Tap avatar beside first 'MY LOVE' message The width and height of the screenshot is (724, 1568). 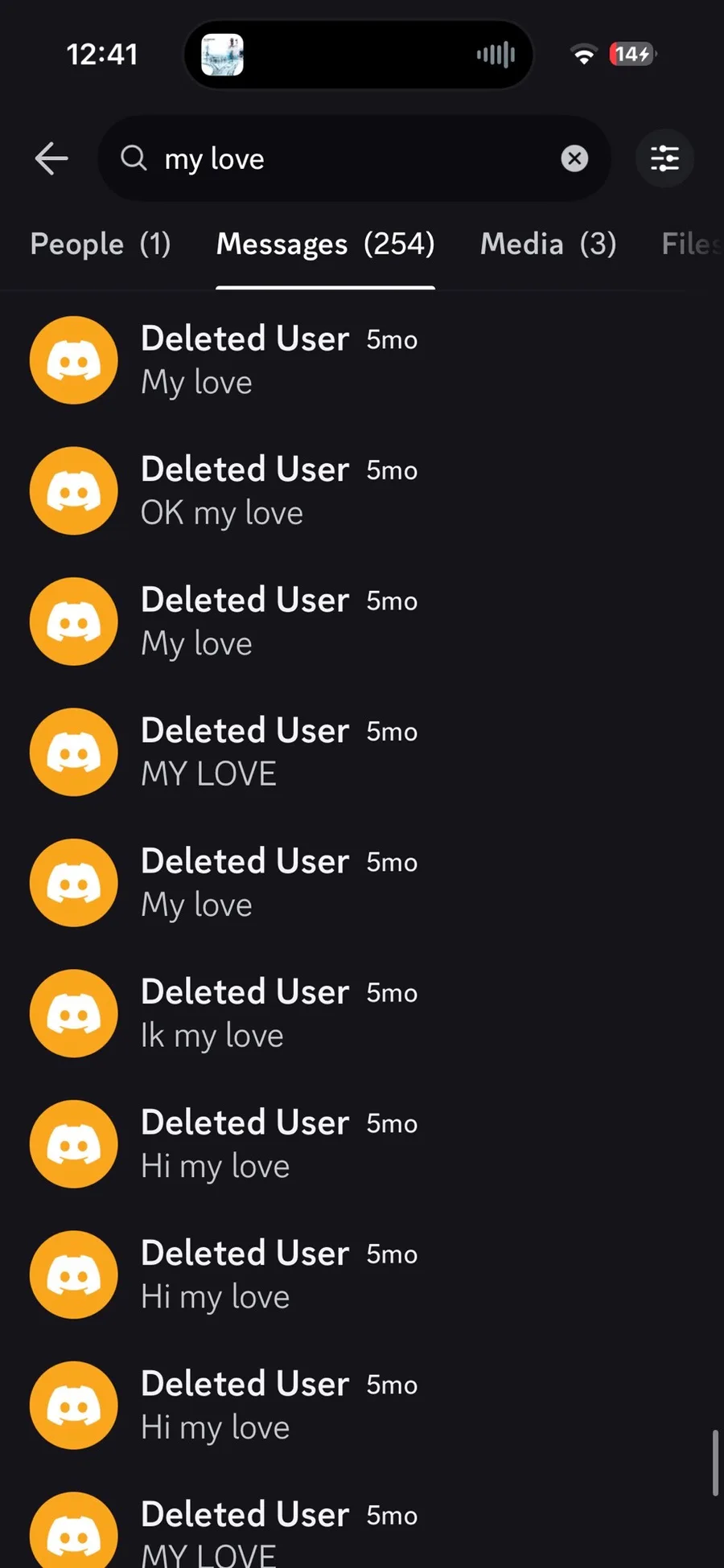[74, 752]
